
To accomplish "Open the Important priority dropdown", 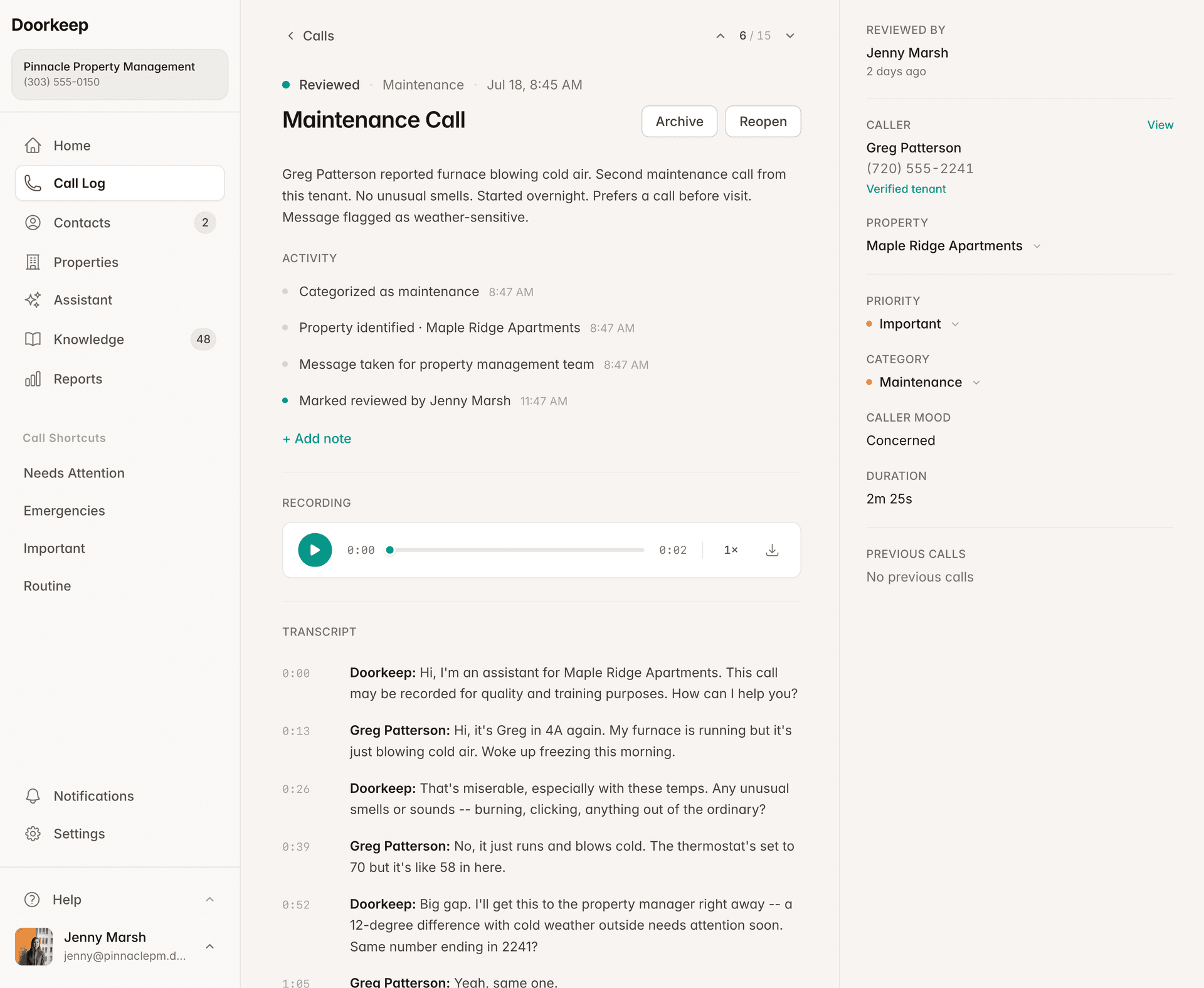I will click(913, 324).
